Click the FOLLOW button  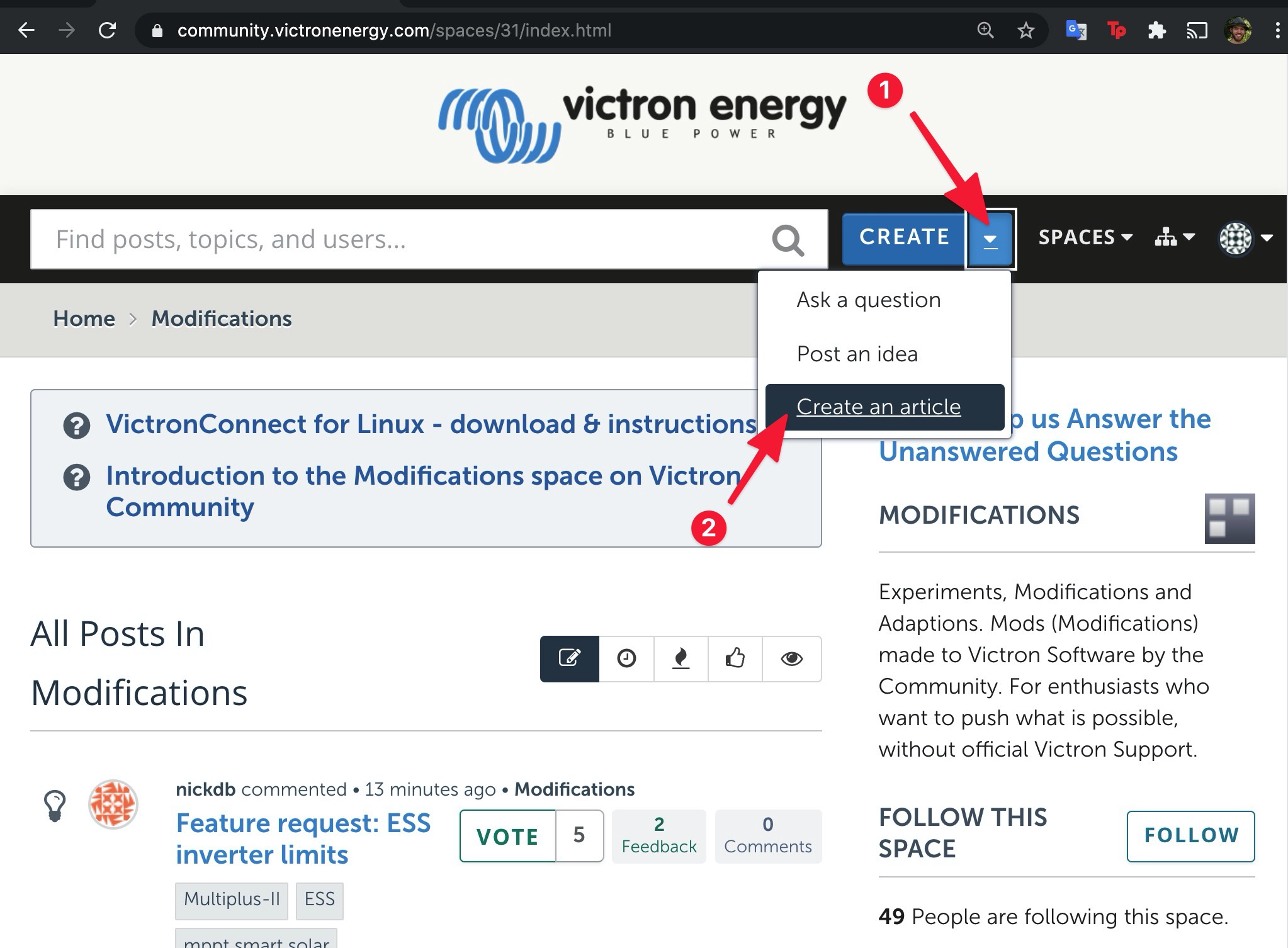[x=1191, y=836]
